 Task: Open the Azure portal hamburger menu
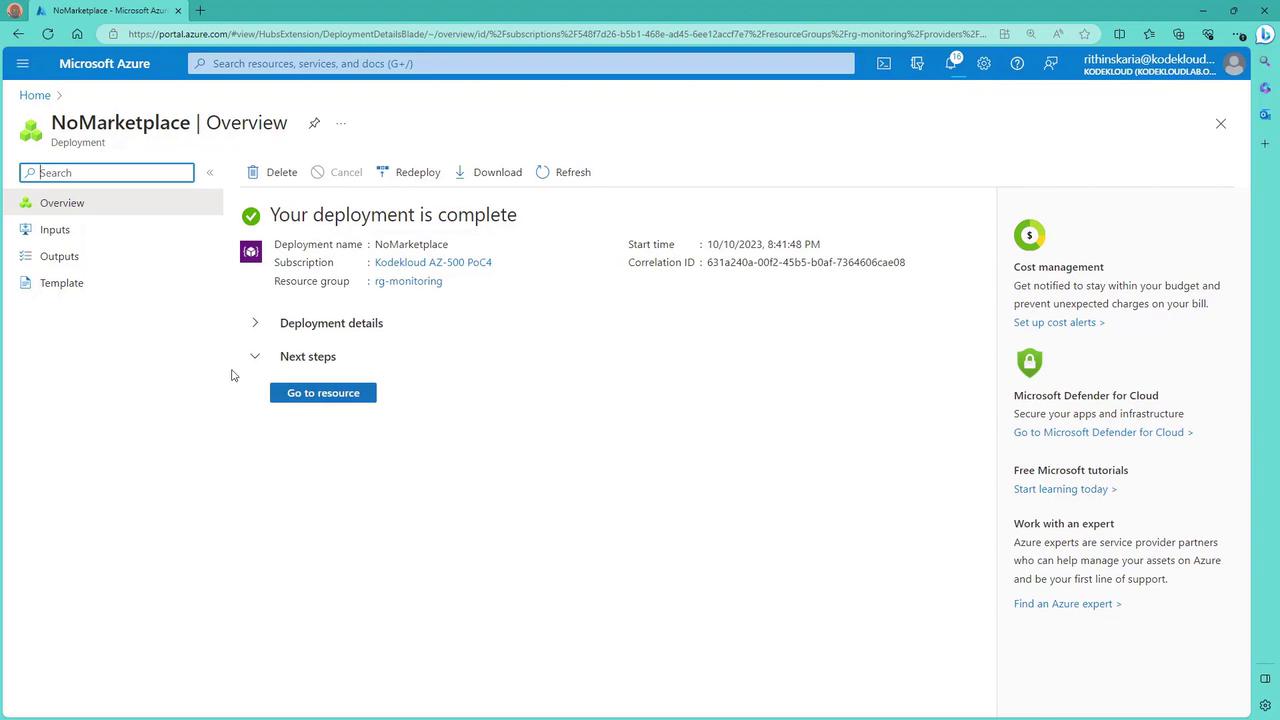[x=23, y=63]
